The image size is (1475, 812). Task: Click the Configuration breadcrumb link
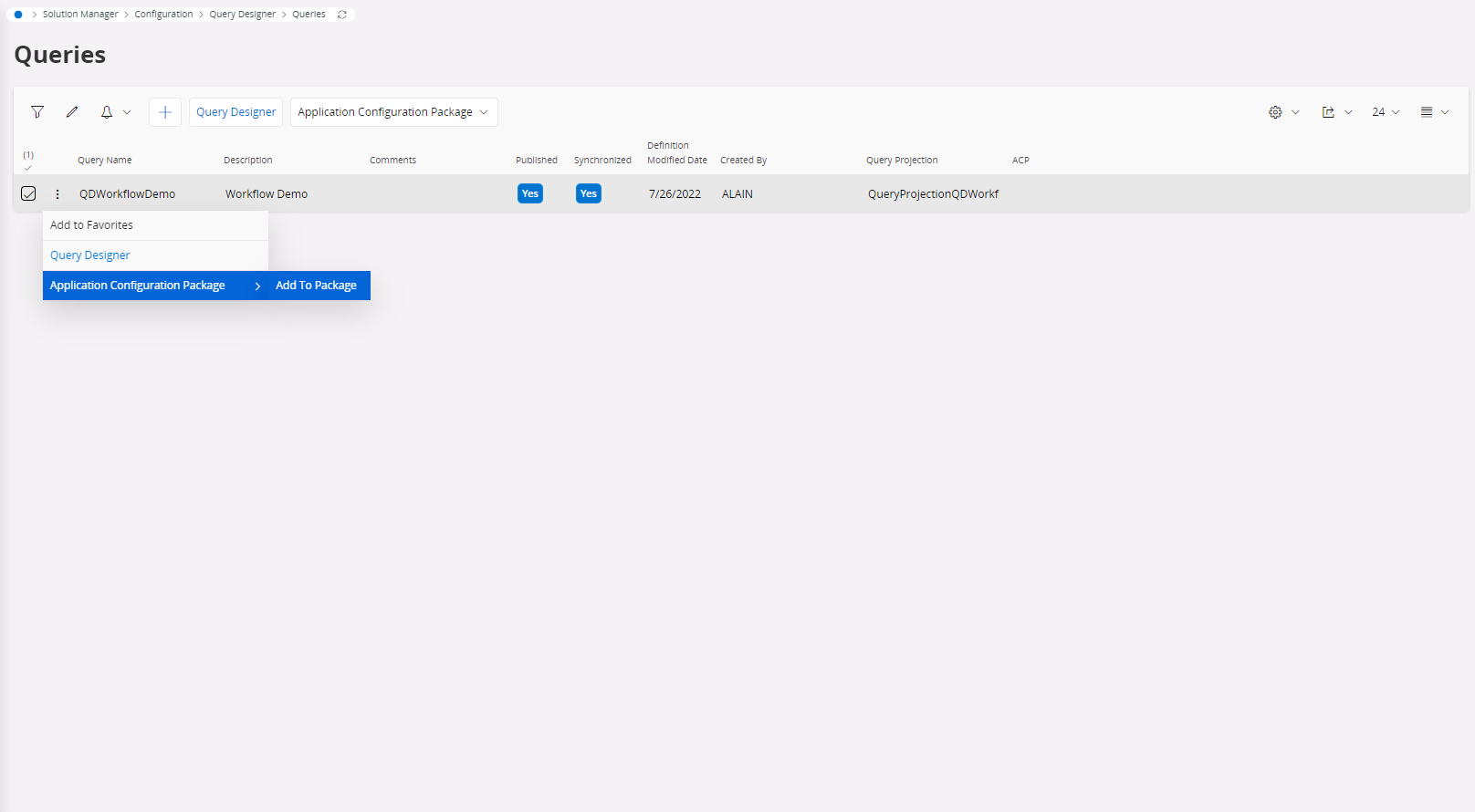tap(163, 15)
